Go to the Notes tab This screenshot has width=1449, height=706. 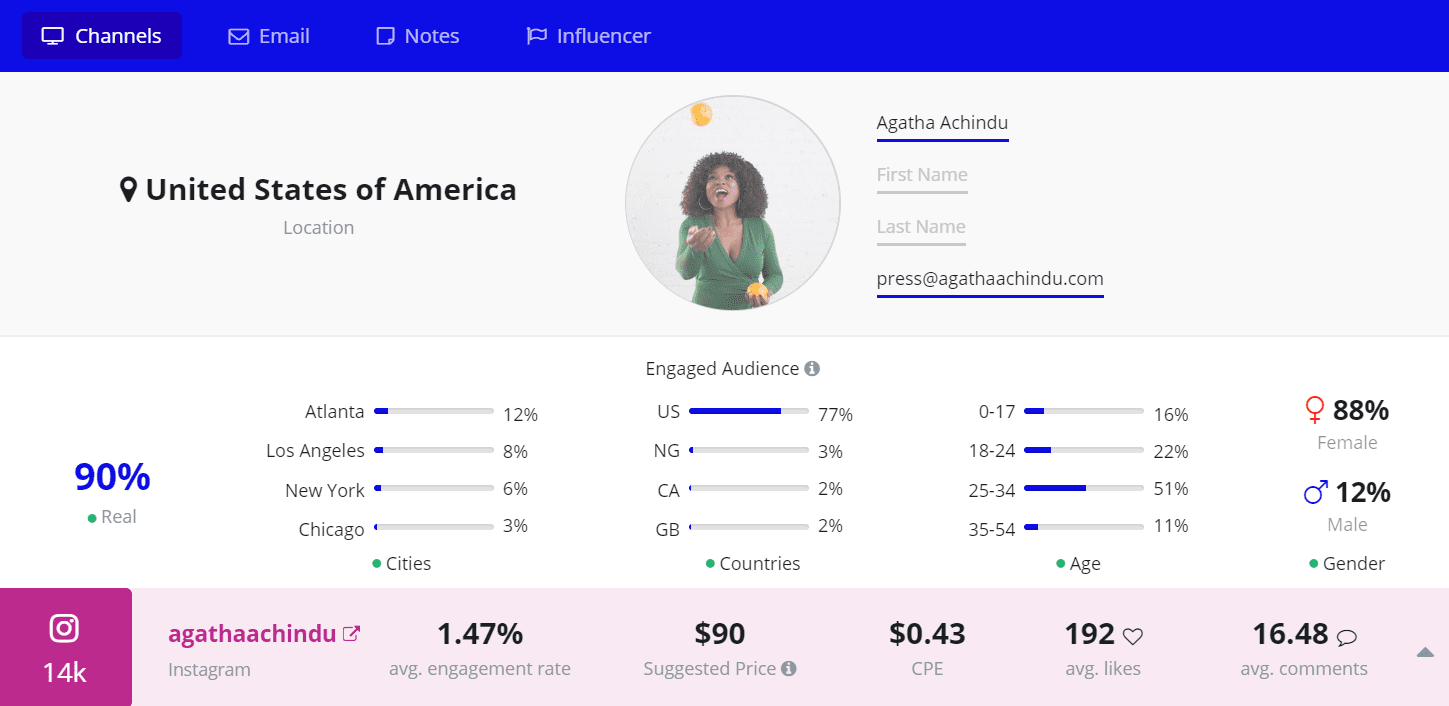point(417,36)
